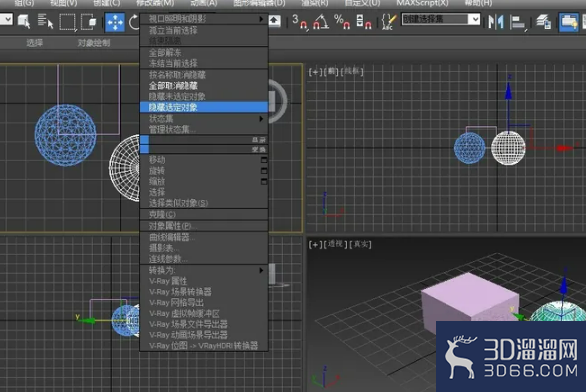Choose 全部解冻 in the context menu
The image size is (586, 392).
(x=204, y=53)
